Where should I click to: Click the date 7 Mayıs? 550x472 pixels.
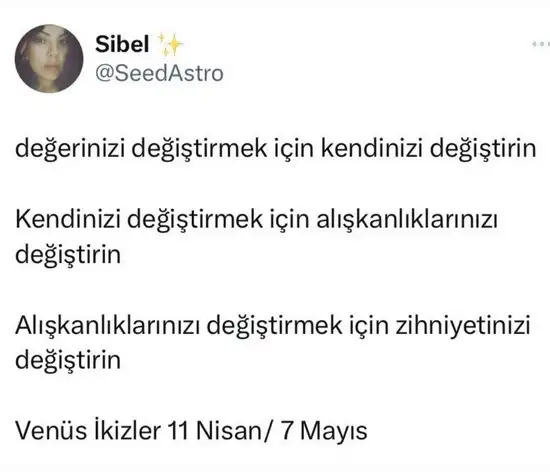tap(324, 431)
